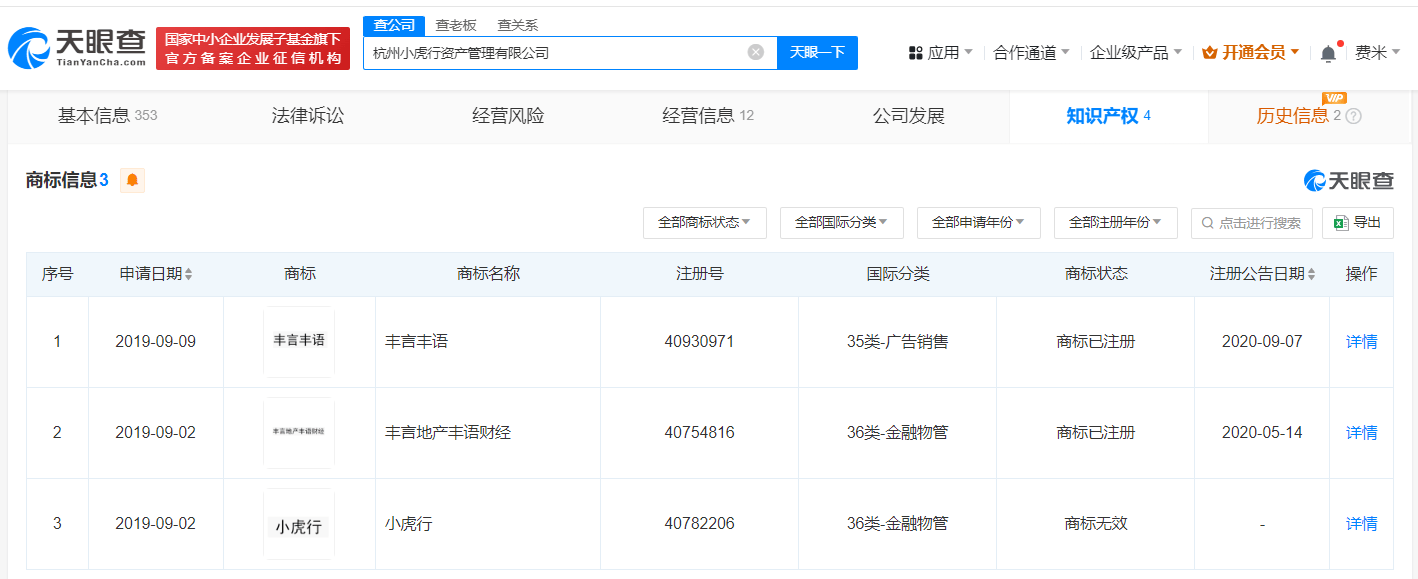Click the notification bell icon in header

pos(1328,53)
